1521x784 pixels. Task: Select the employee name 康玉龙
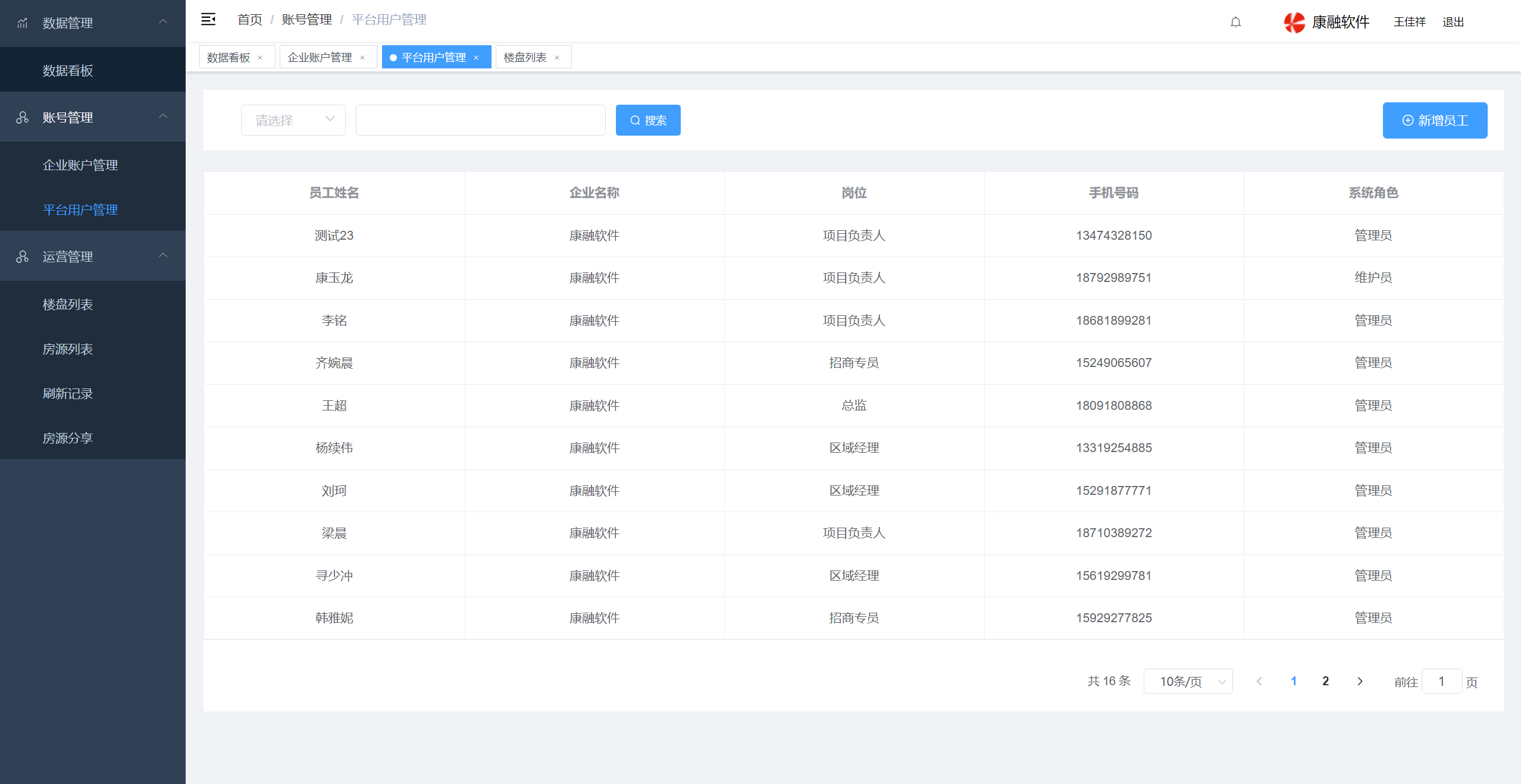coord(334,278)
